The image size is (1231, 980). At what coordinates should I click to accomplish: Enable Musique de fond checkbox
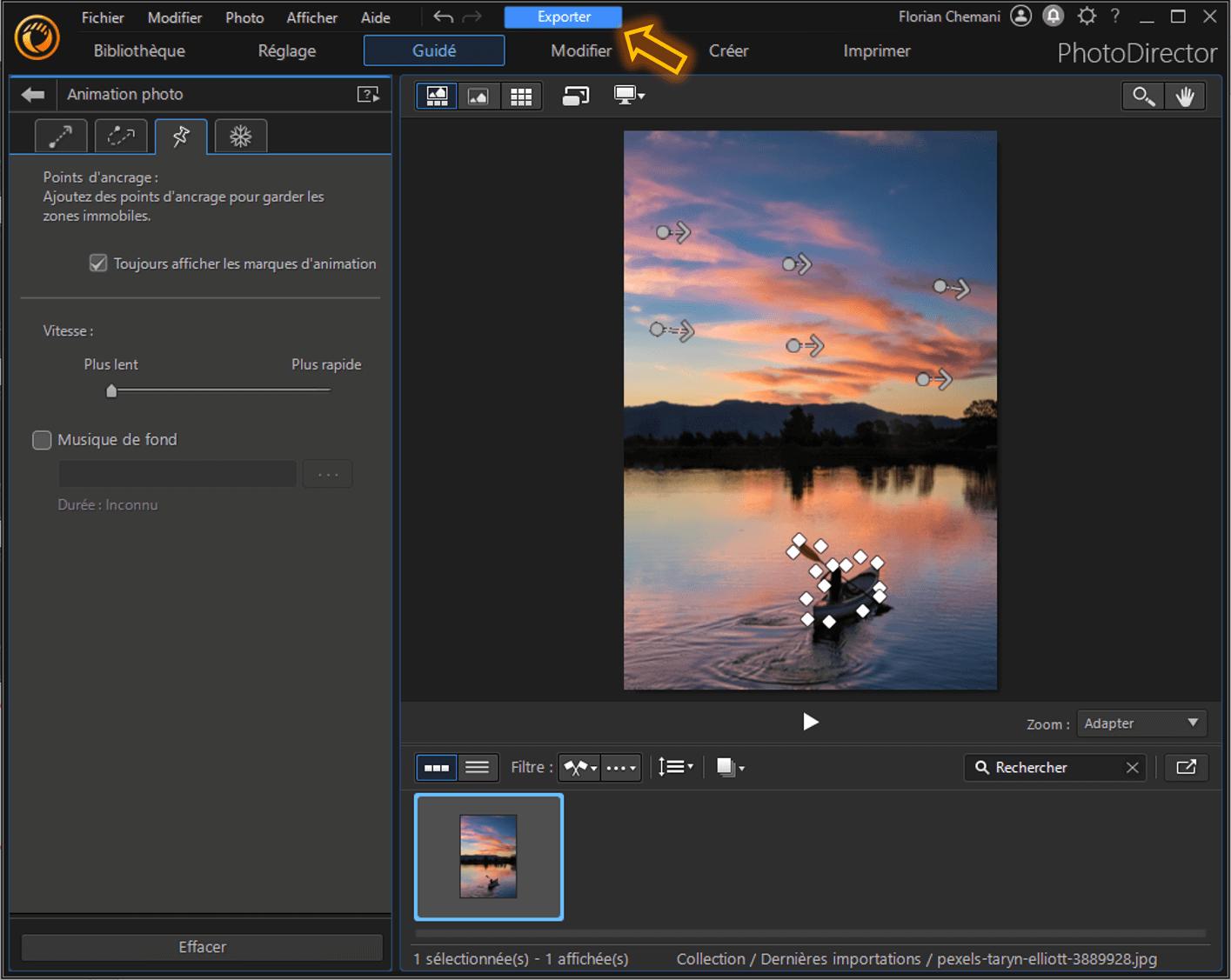point(42,440)
